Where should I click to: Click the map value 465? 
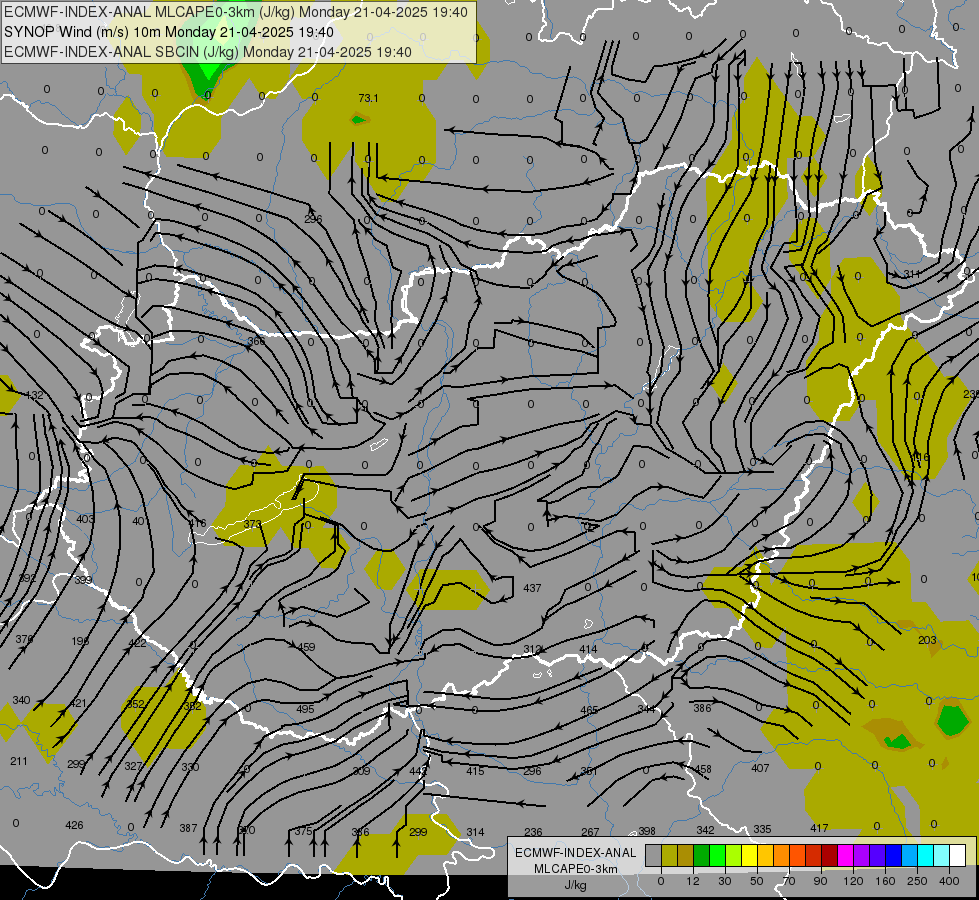[x=589, y=710]
